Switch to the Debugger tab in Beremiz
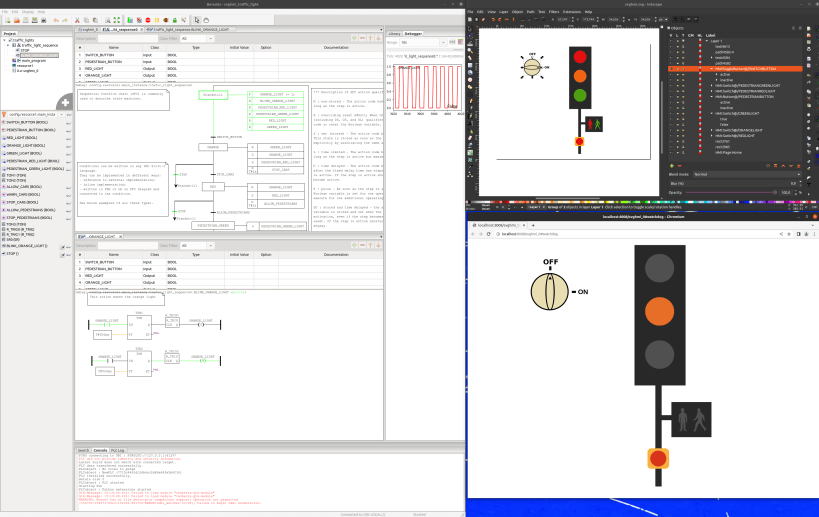The width and height of the screenshot is (819, 517). tap(413, 33)
